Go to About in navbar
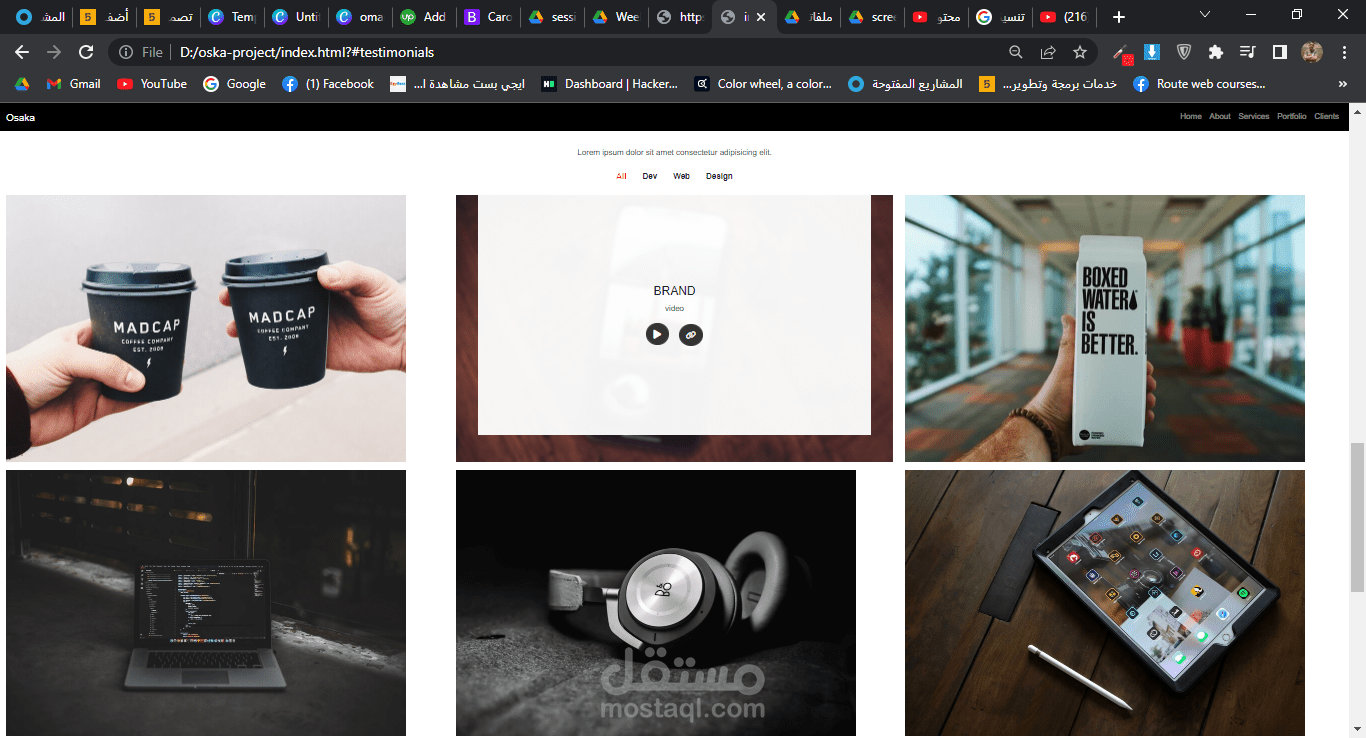The image size is (1366, 738). click(x=1219, y=117)
